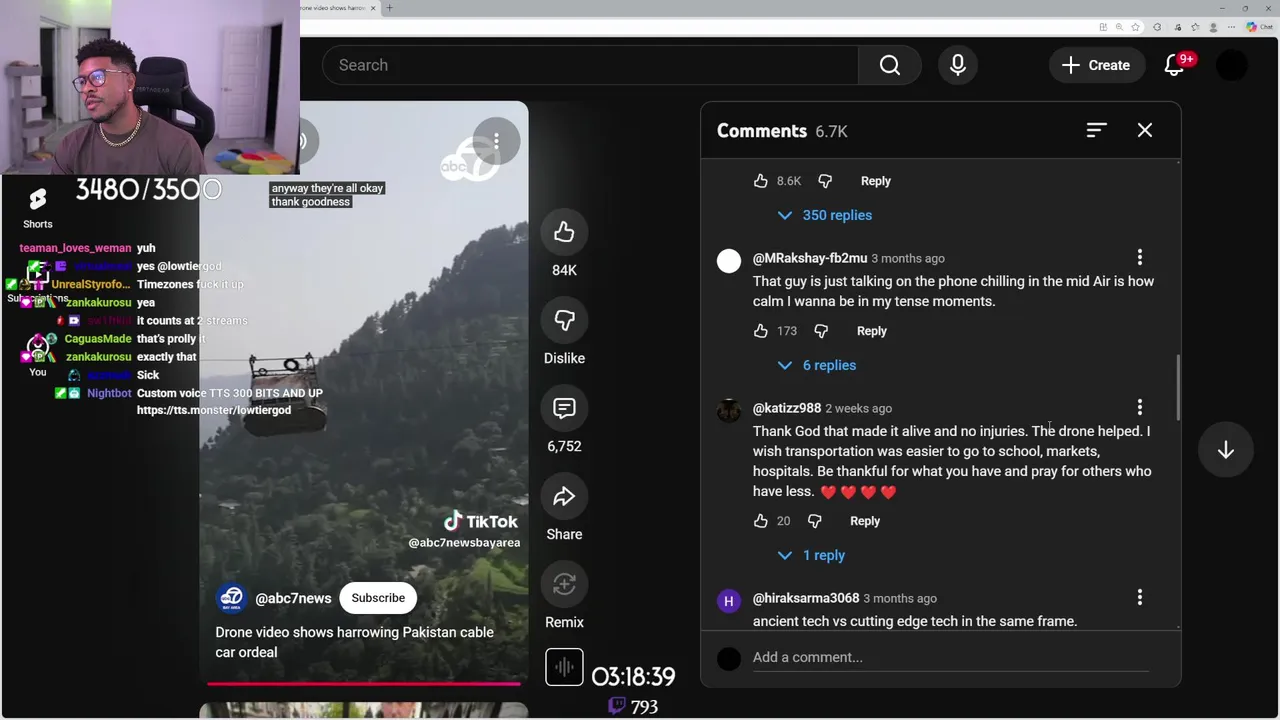This screenshot has width=1280, height=720.
Task: Open browser Chat copilot button
Action: click(x=1259, y=27)
